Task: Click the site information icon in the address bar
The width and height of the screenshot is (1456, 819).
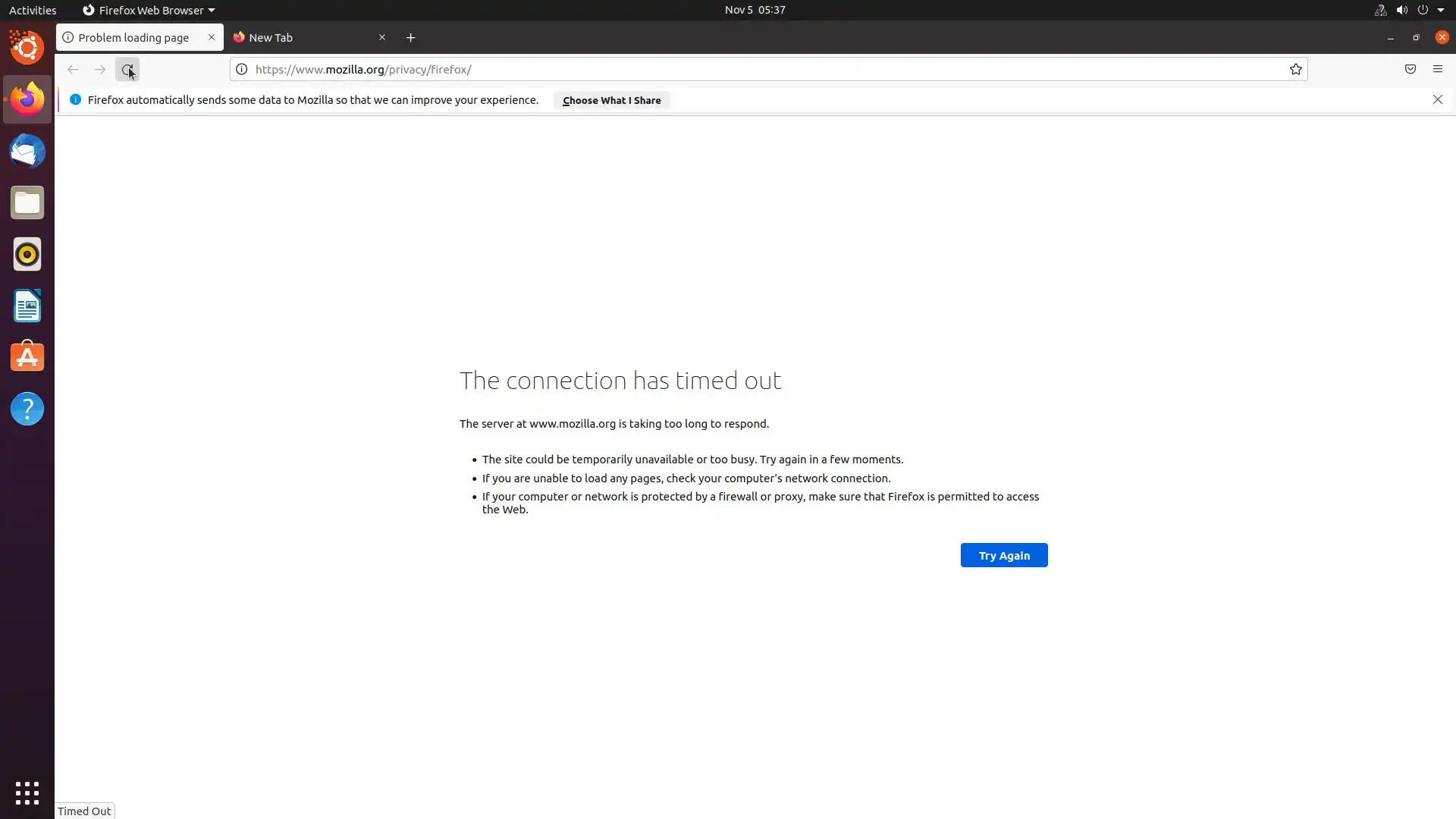Action: coord(241,69)
